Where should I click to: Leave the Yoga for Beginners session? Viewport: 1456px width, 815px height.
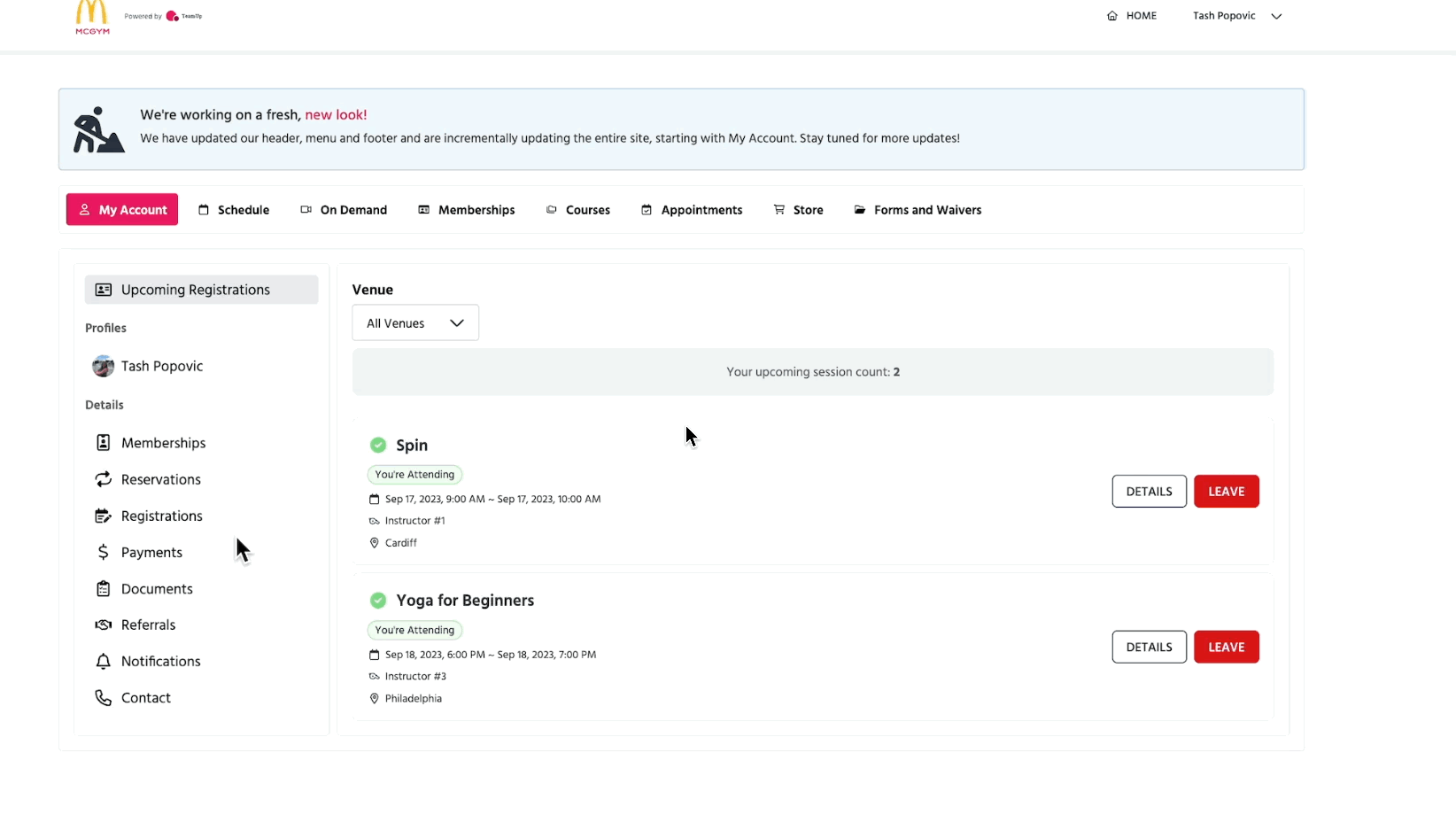click(x=1226, y=648)
